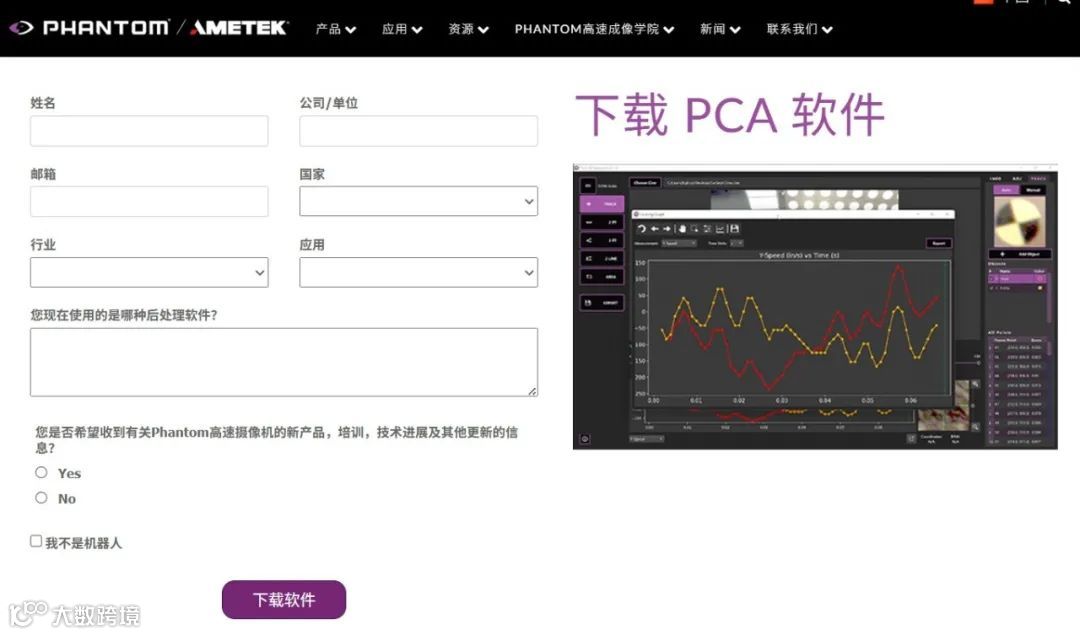Open the 资源 menu
This screenshot has width=1080, height=635.
click(x=468, y=29)
